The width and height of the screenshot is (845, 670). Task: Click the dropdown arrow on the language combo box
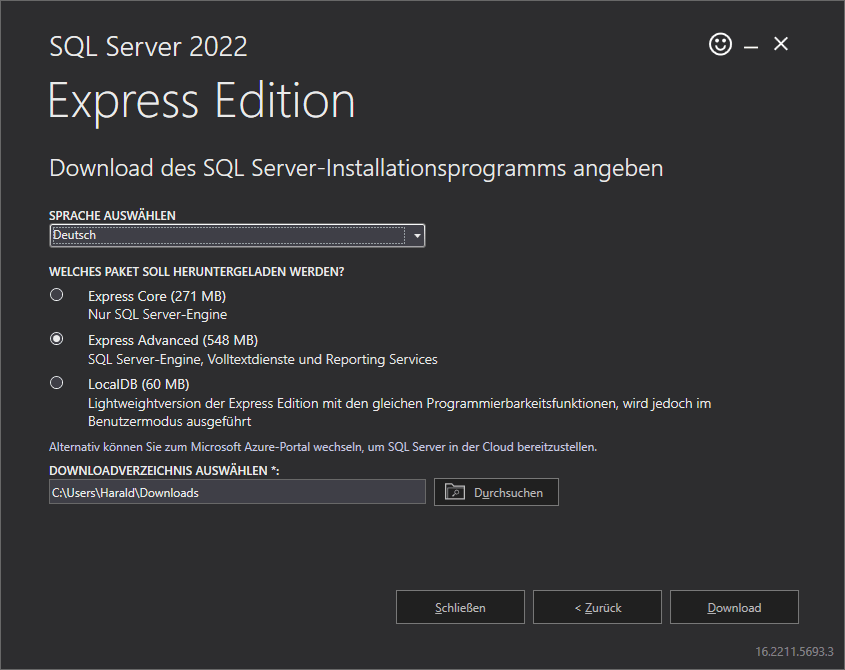click(x=416, y=235)
